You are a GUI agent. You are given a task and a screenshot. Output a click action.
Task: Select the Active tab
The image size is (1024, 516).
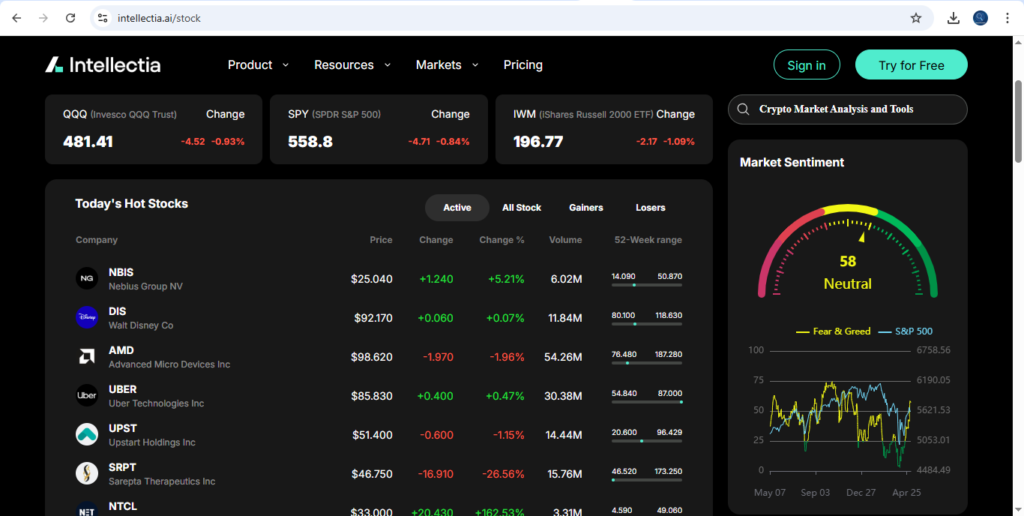click(x=457, y=208)
